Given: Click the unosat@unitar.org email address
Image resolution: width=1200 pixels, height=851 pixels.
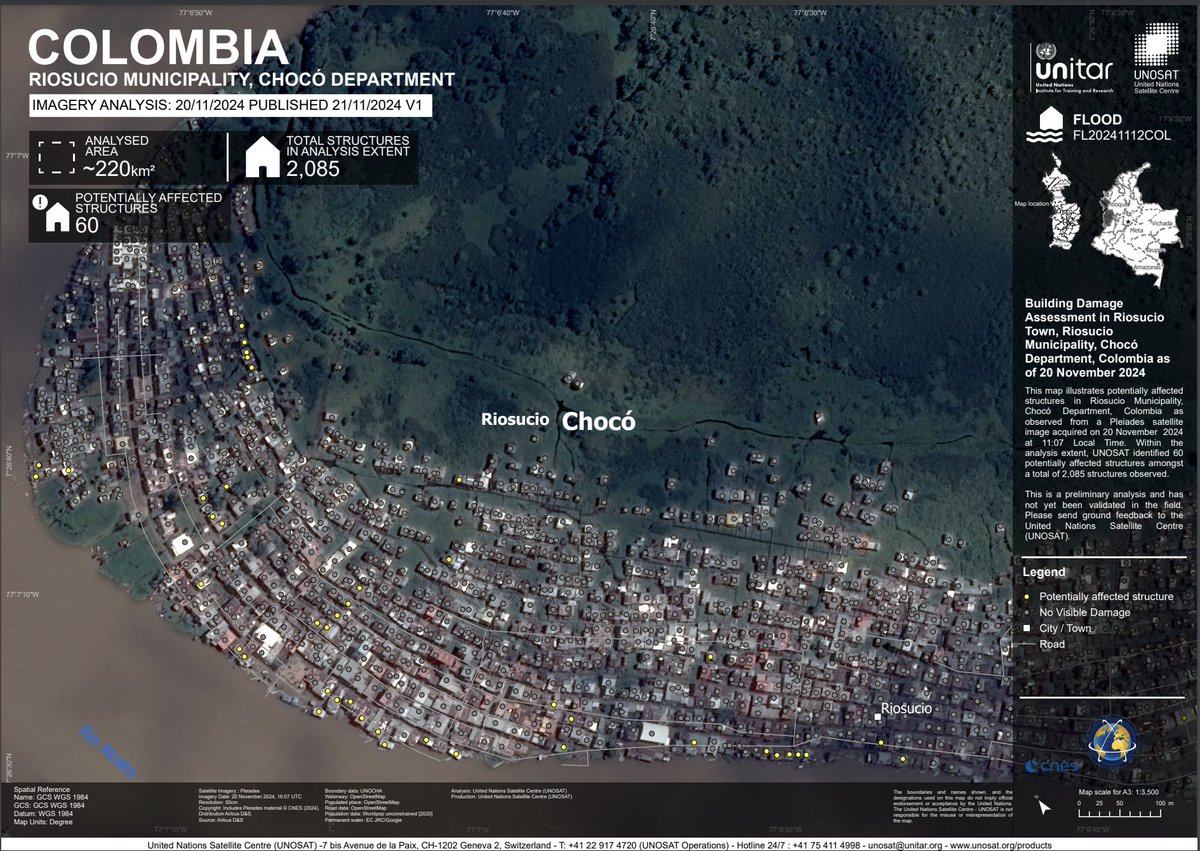Looking at the screenshot, I should [x=903, y=844].
